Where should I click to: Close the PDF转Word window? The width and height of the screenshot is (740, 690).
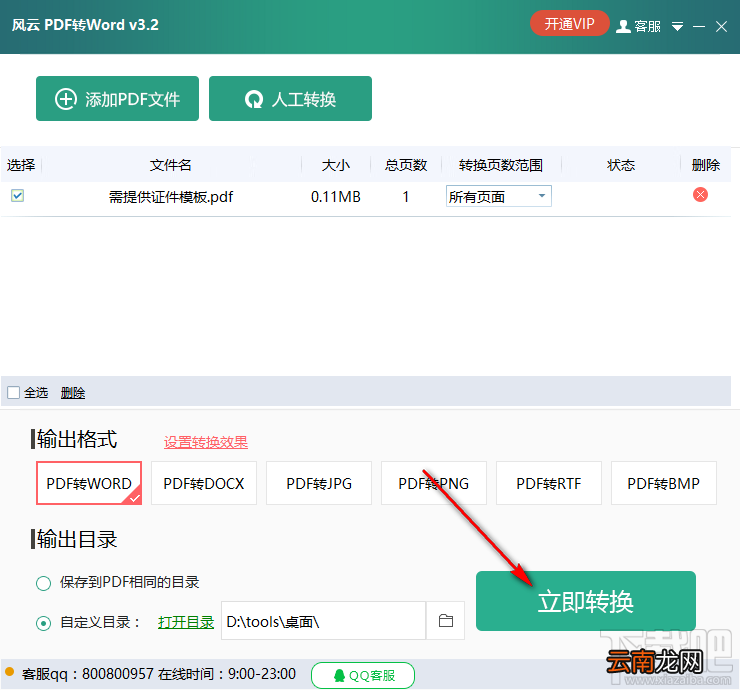pos(721,26)
